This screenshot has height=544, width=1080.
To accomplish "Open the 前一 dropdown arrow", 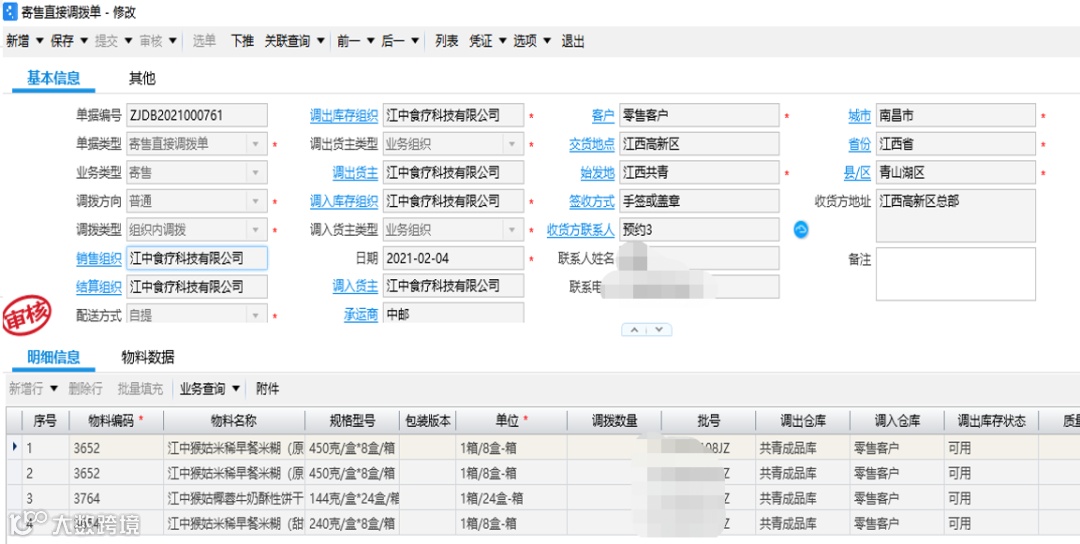I will pyautogui.click(x=370, y=41).
